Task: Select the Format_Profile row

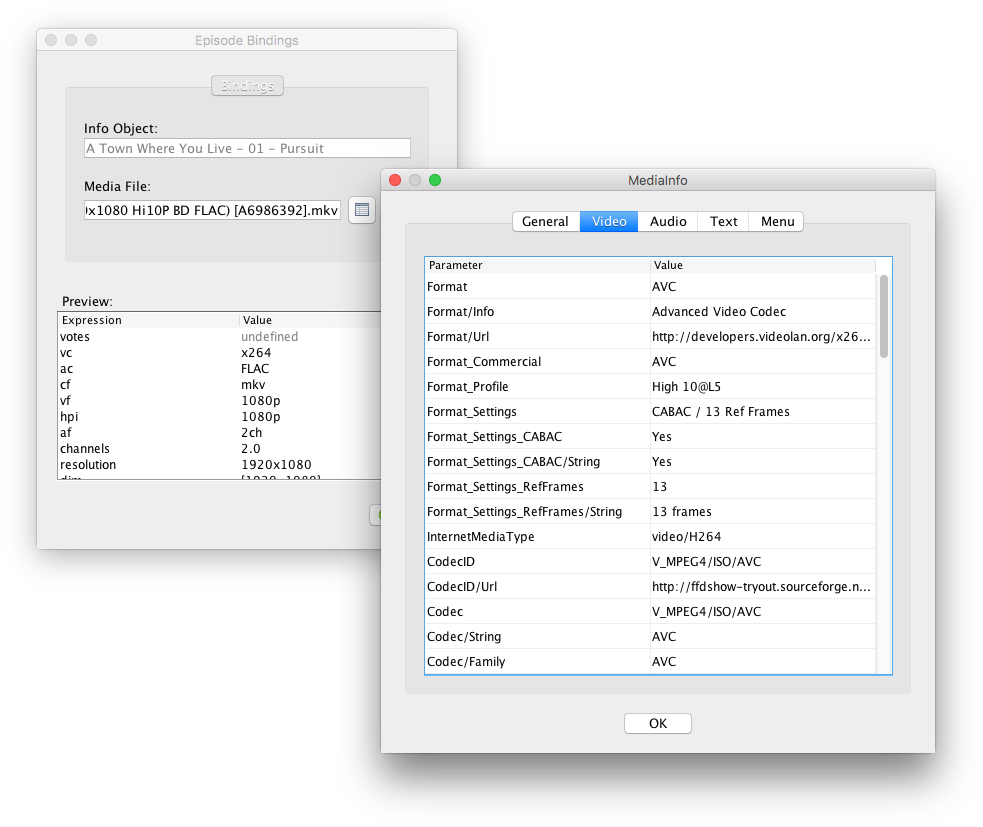Action: [x=650, y=387]
